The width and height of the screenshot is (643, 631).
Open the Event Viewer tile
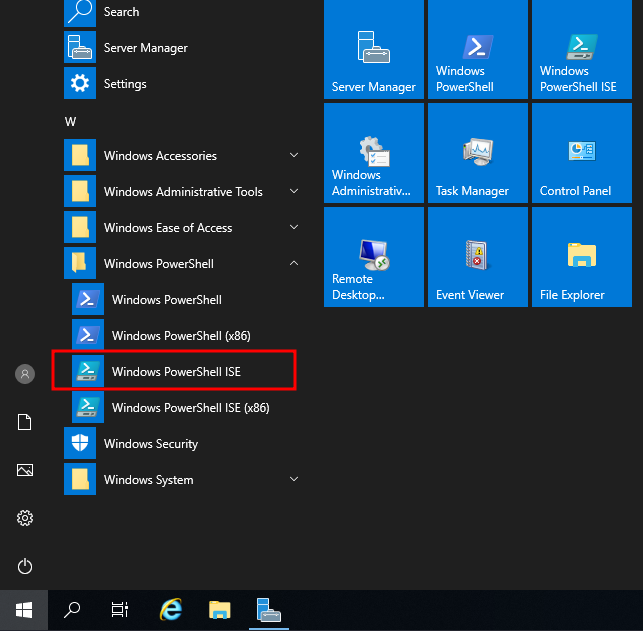click(478, 257)
